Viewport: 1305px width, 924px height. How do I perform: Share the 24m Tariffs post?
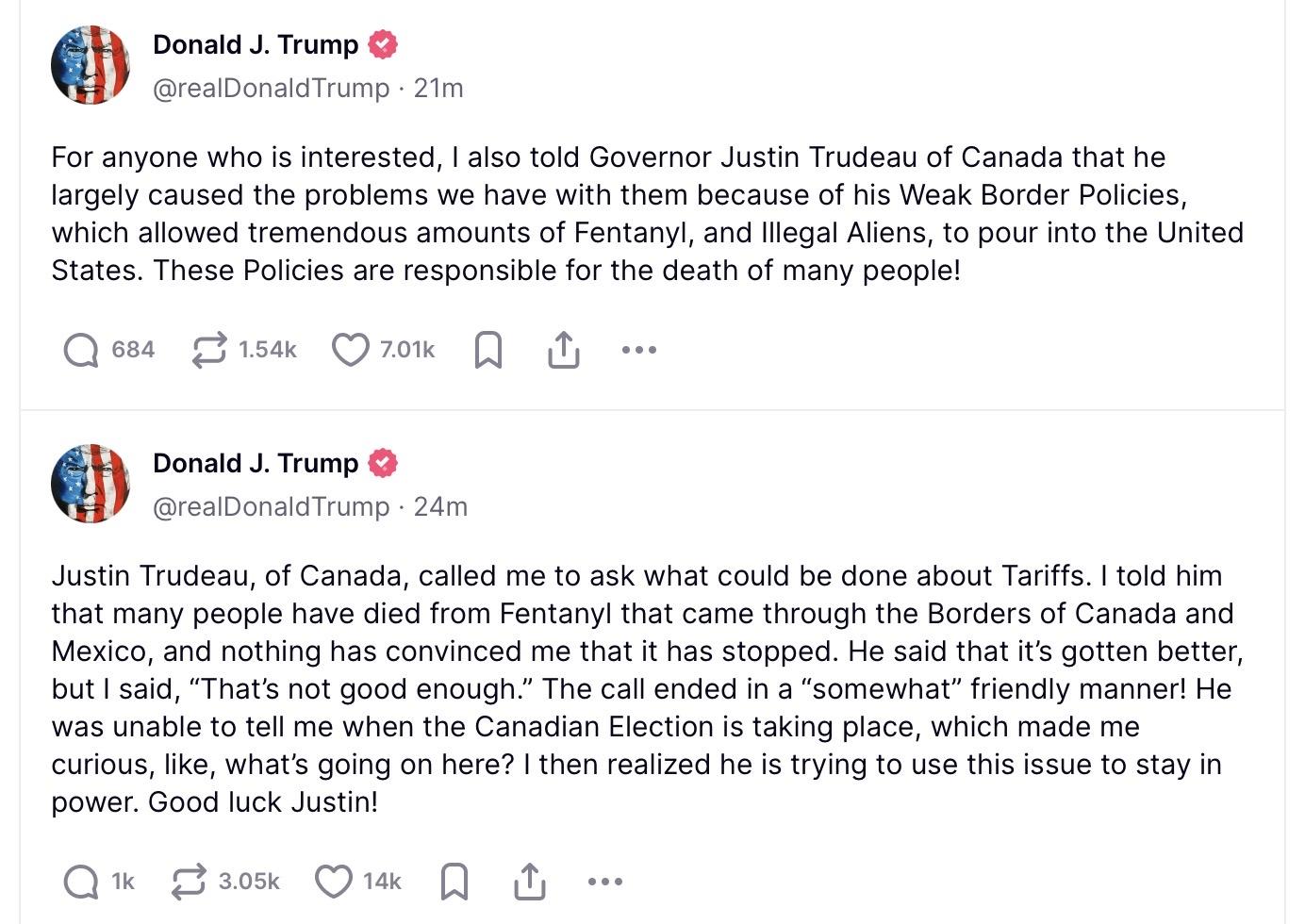point(530,882)
